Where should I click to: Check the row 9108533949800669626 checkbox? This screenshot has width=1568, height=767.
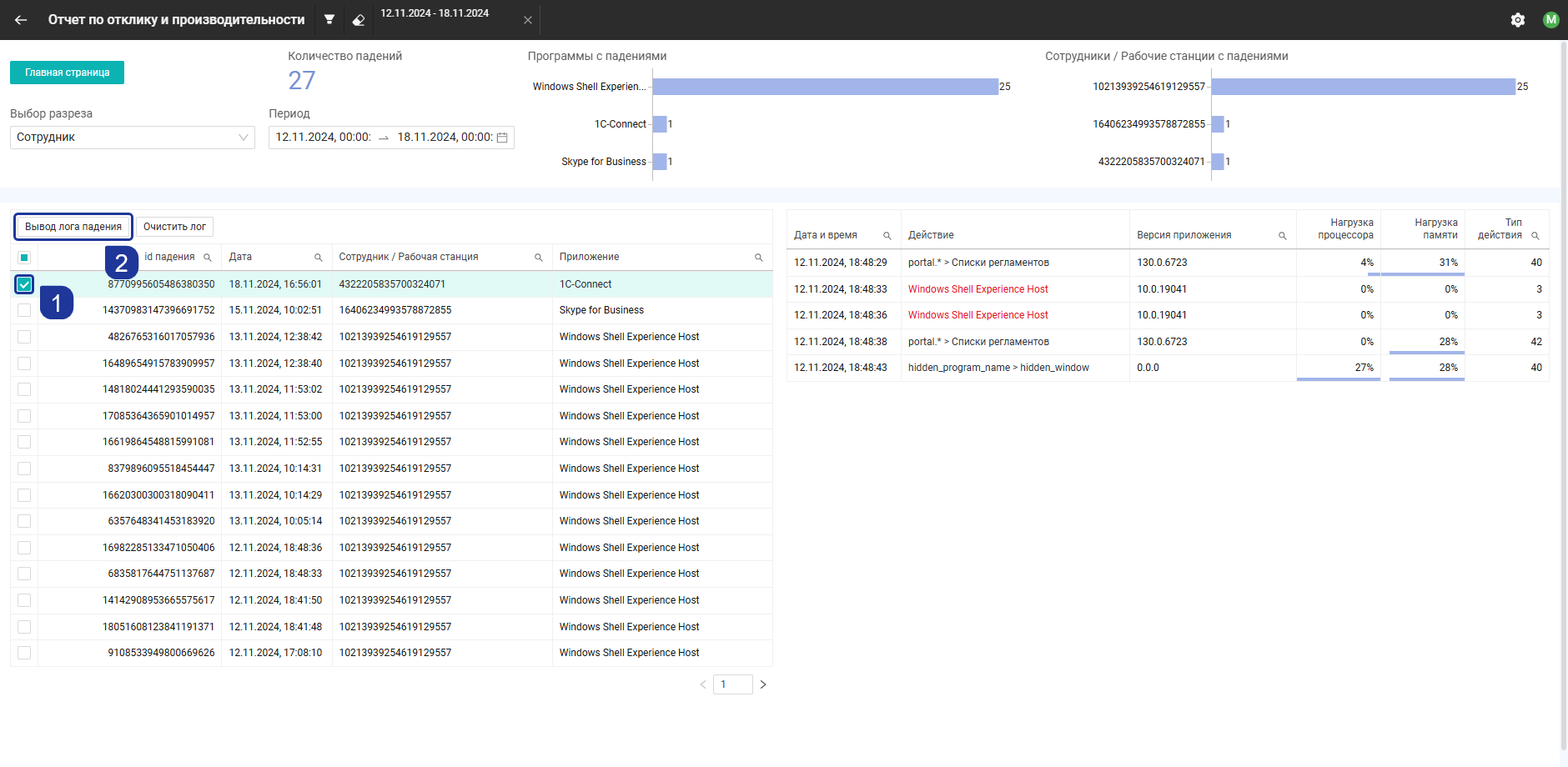(24, 653)
